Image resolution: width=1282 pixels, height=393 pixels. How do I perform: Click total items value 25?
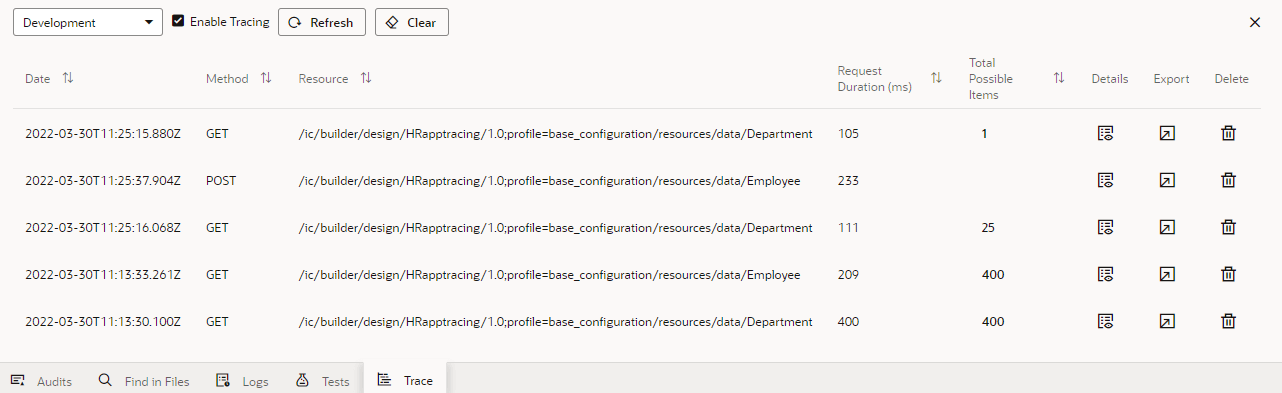click(988, 227)
